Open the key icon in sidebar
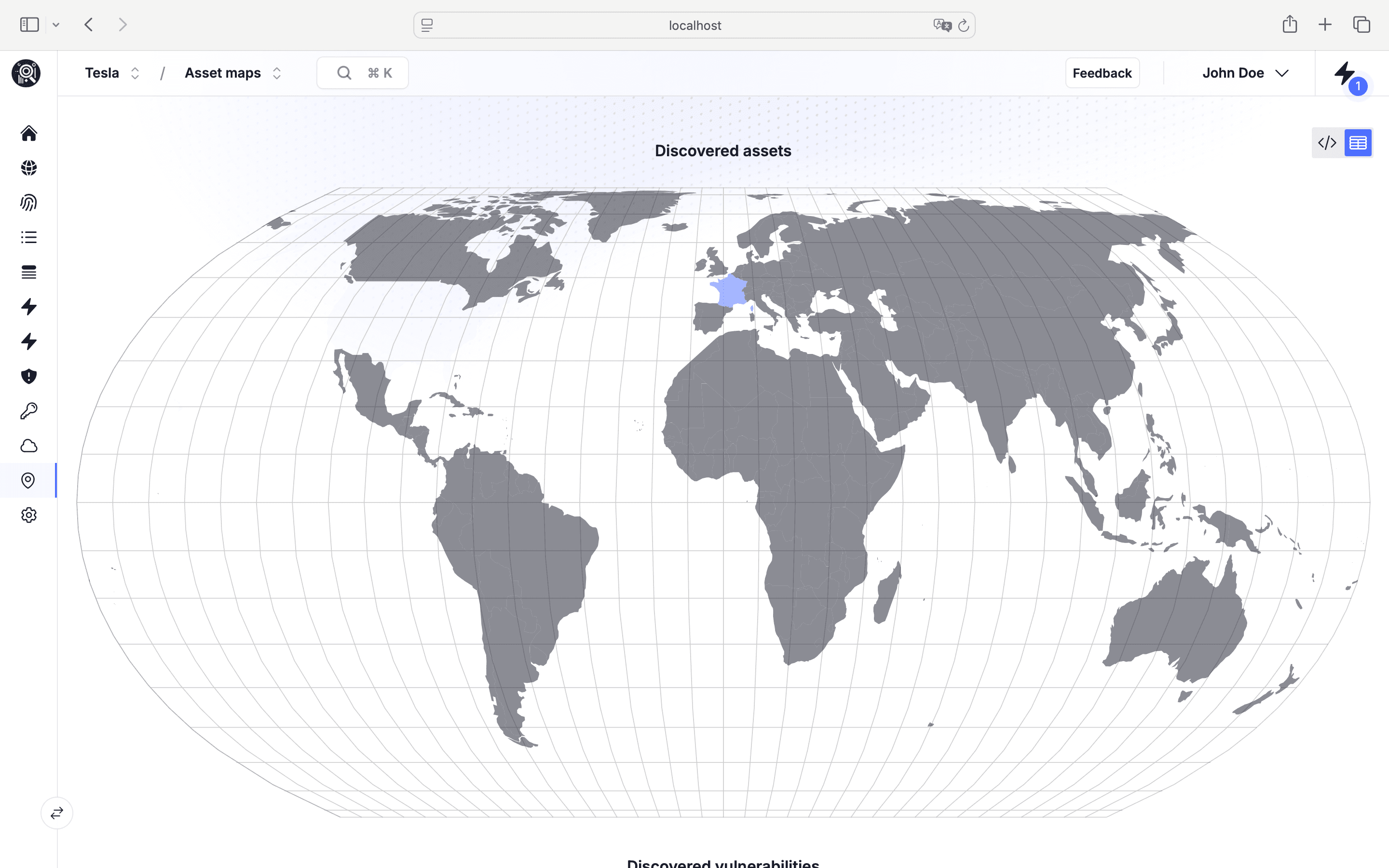 (x=29, y=411)
